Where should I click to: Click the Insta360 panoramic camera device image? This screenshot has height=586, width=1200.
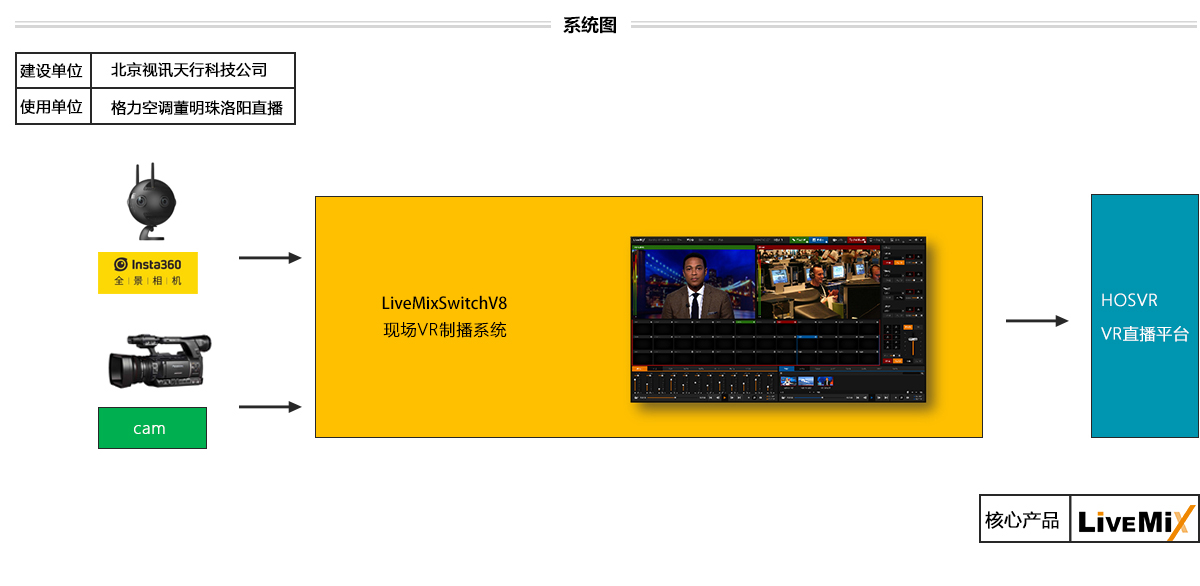point(147,205)
